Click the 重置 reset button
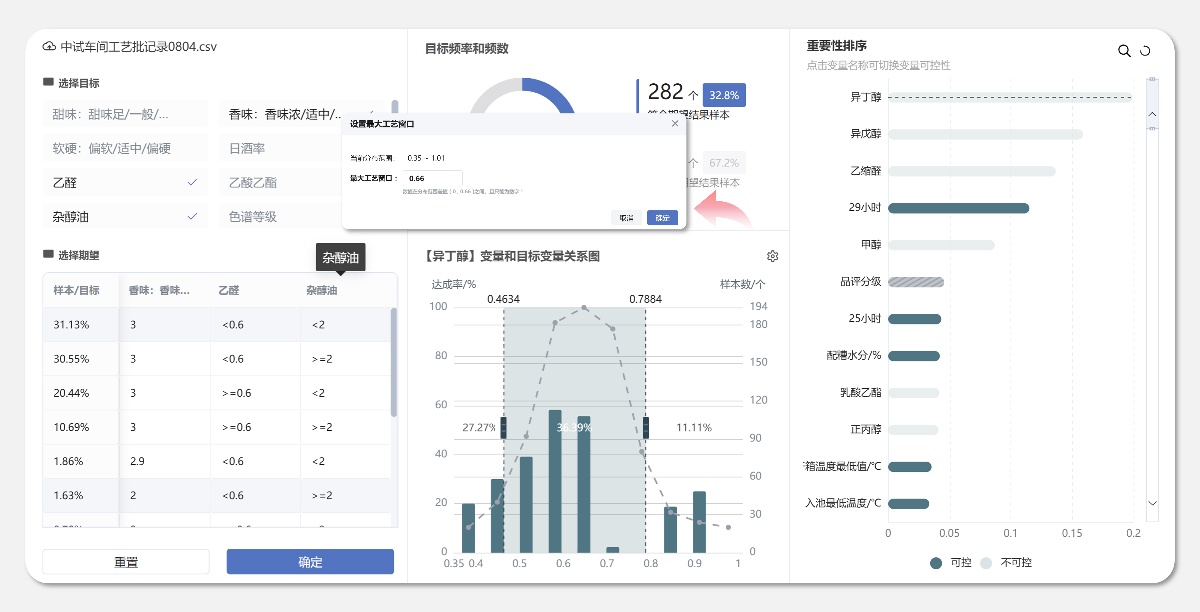The image size is (1200, 612). click(125, 561)
